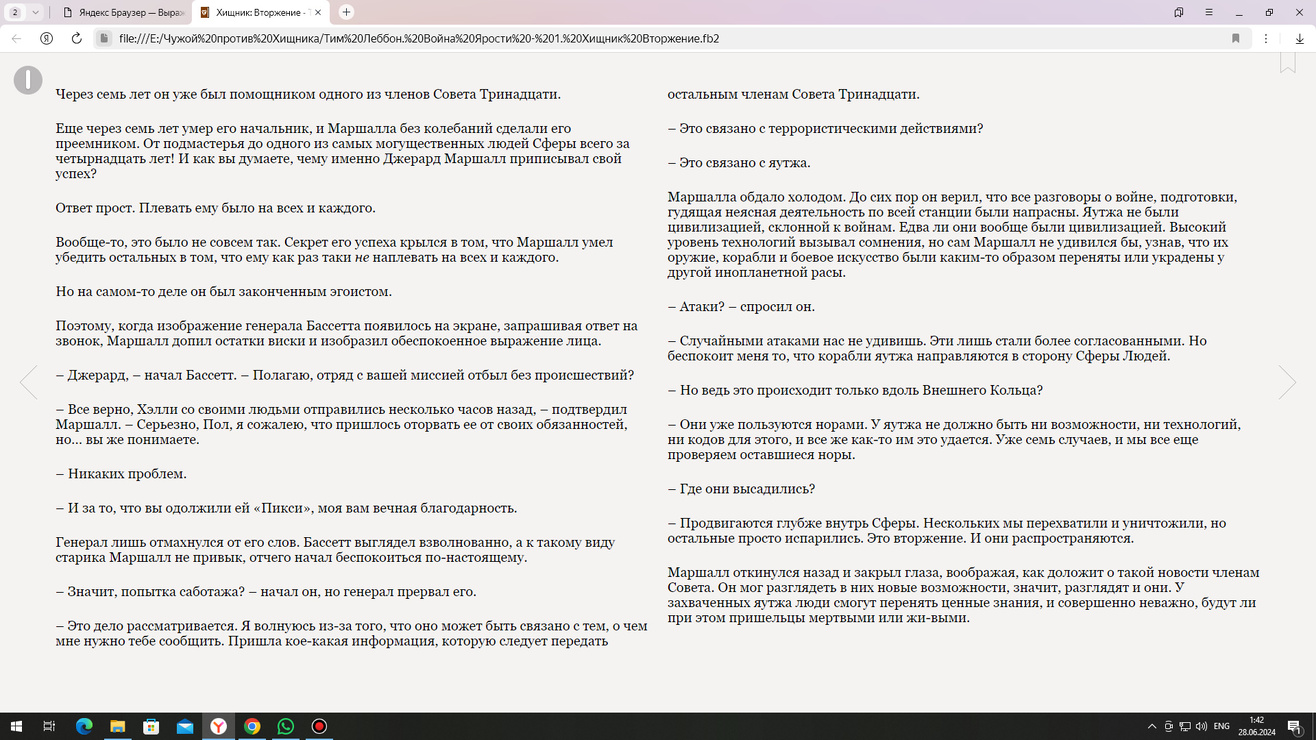Open the reader menu round icon
The image size is (1316, 740).
28,80
